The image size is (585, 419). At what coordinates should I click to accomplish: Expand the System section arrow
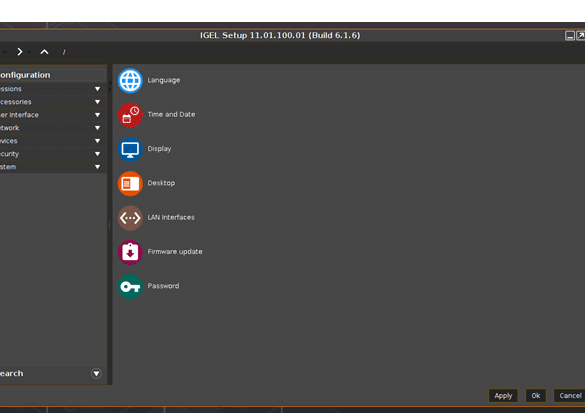click(x=97, y=167)
